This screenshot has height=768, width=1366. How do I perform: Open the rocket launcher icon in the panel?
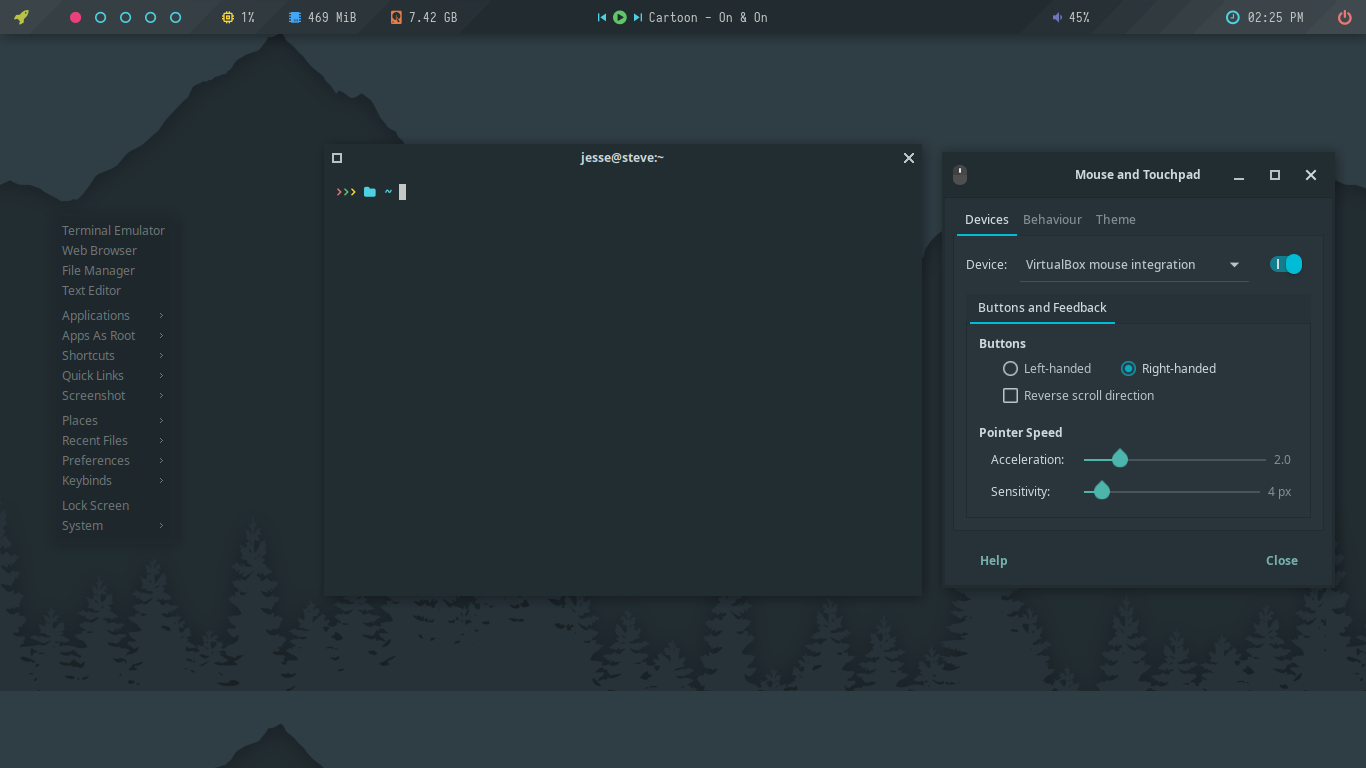point(21,17)
